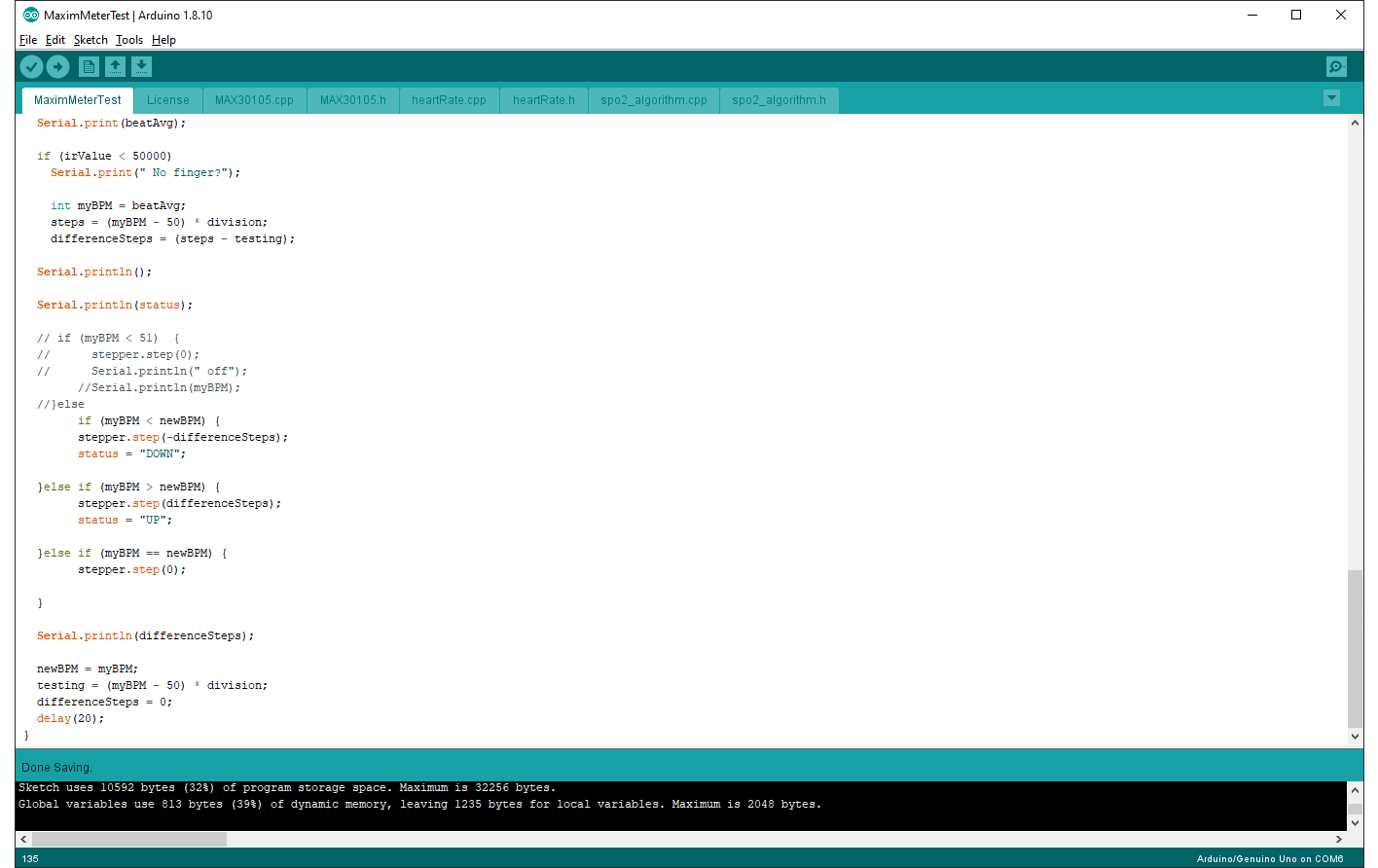The image size is (1378, 868).
Task: Expand the tab options dropdown arrow
Action: pos(1331,98)
